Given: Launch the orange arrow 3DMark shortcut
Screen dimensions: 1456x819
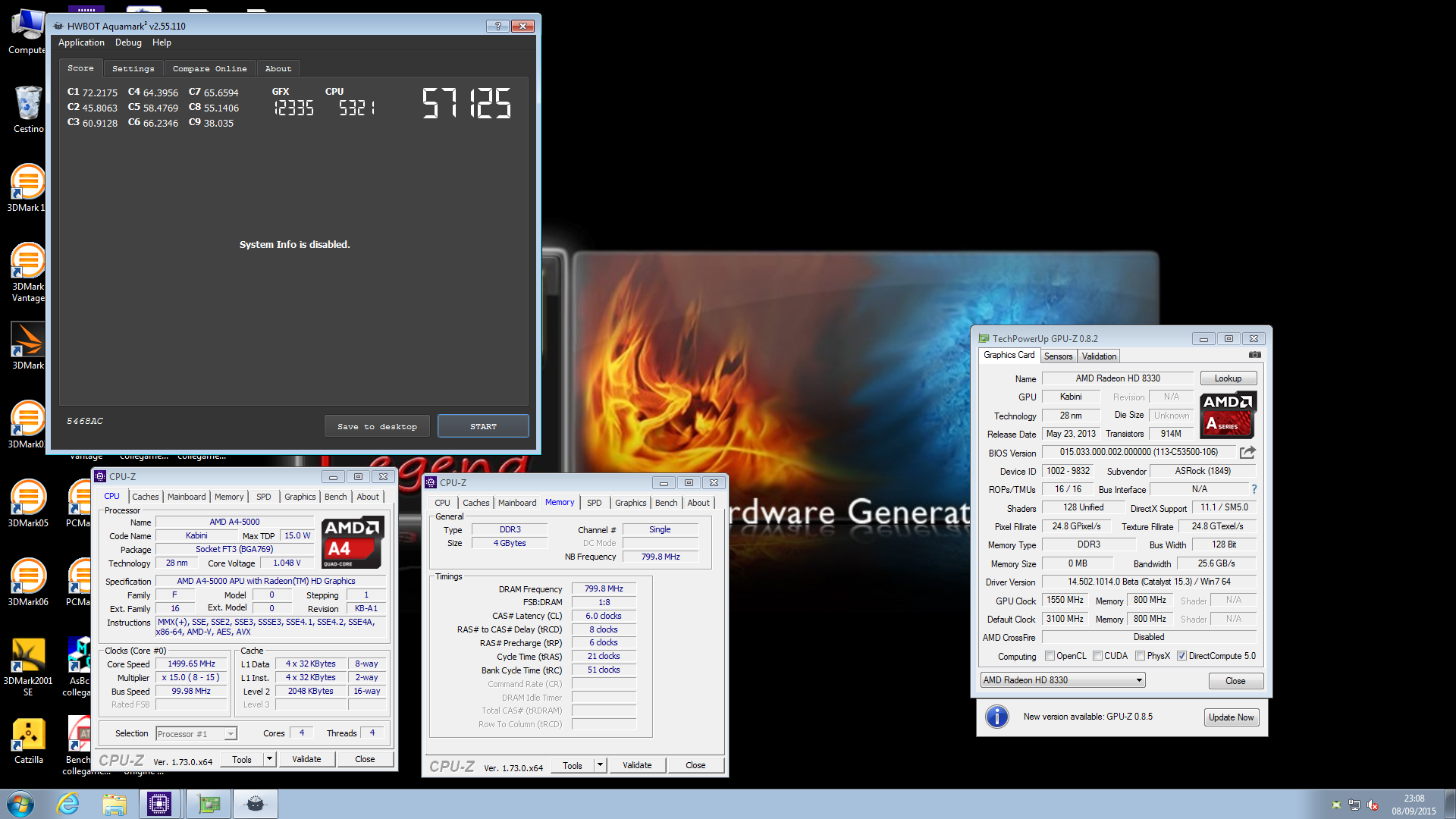Looking at the screenshot, I should [x=28, y=347].
